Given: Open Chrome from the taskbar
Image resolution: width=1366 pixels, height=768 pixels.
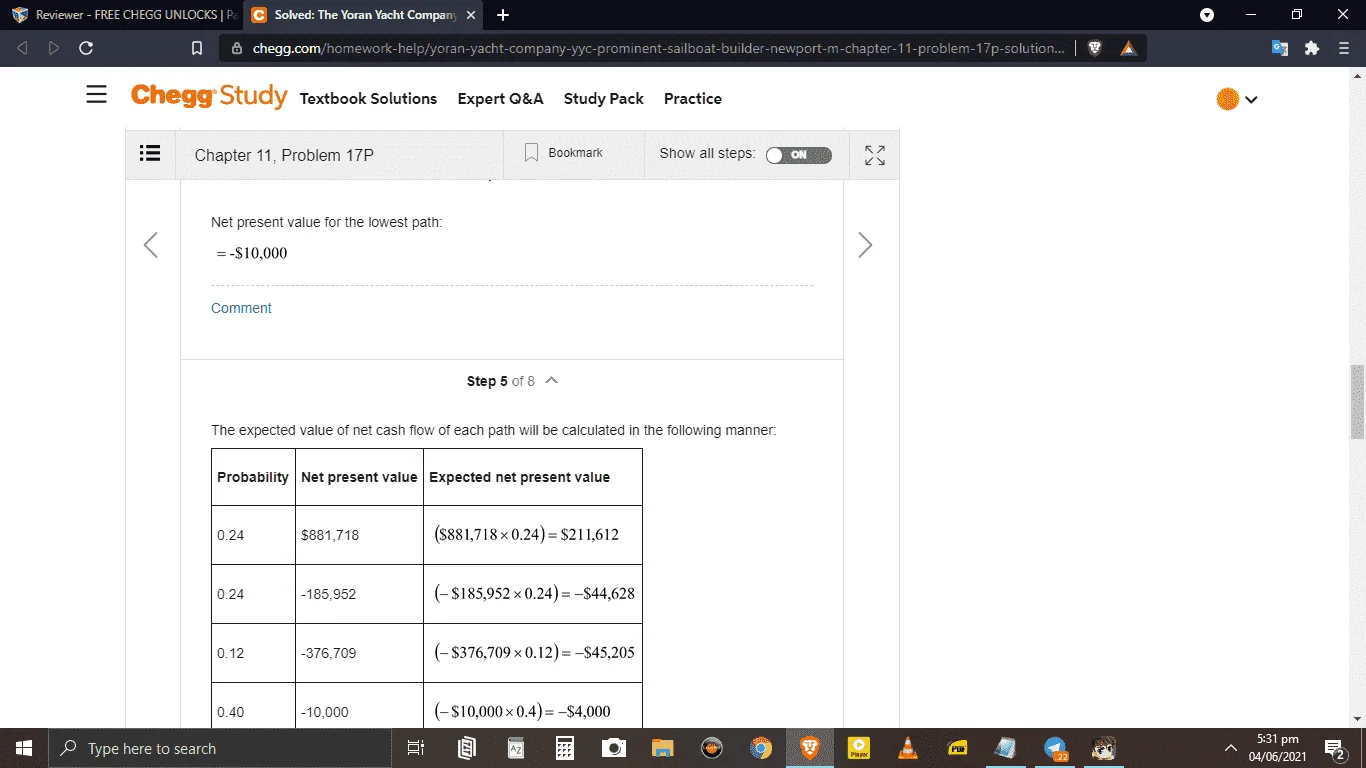Looking at the screenshot, I should (x=761, y=748).
